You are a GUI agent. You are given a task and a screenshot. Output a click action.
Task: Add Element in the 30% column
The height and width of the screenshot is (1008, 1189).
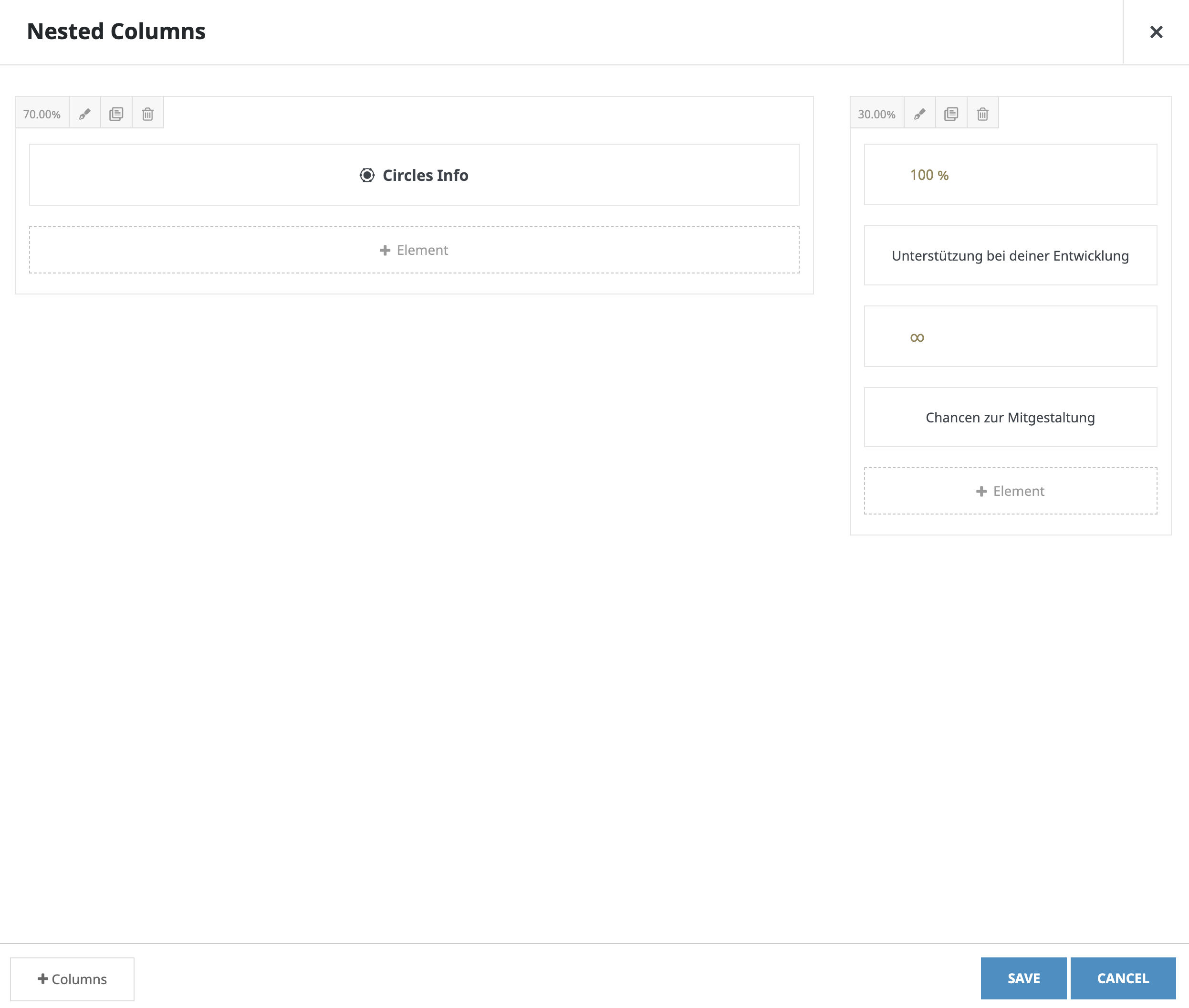(1010, 492)
